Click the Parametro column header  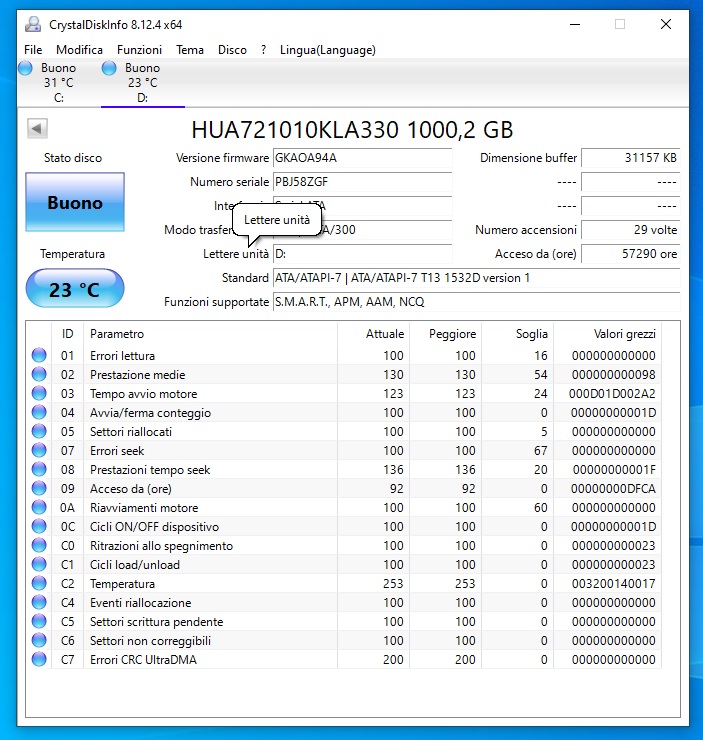tap(210, 334)
